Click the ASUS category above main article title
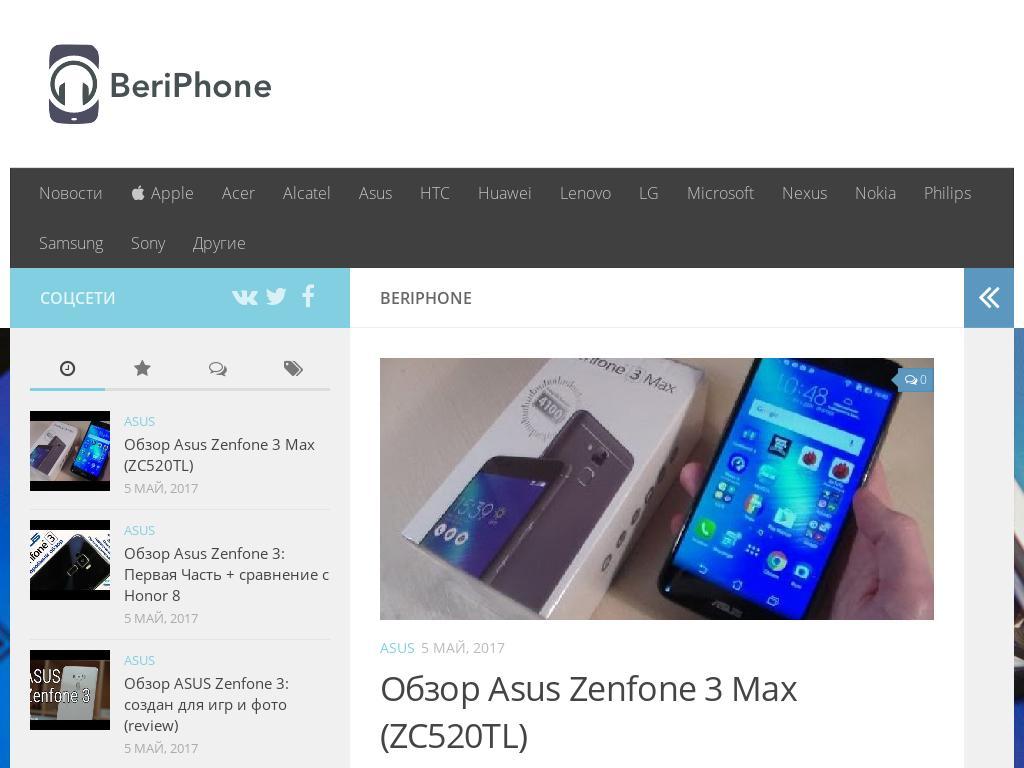 (x=397, y=648)
